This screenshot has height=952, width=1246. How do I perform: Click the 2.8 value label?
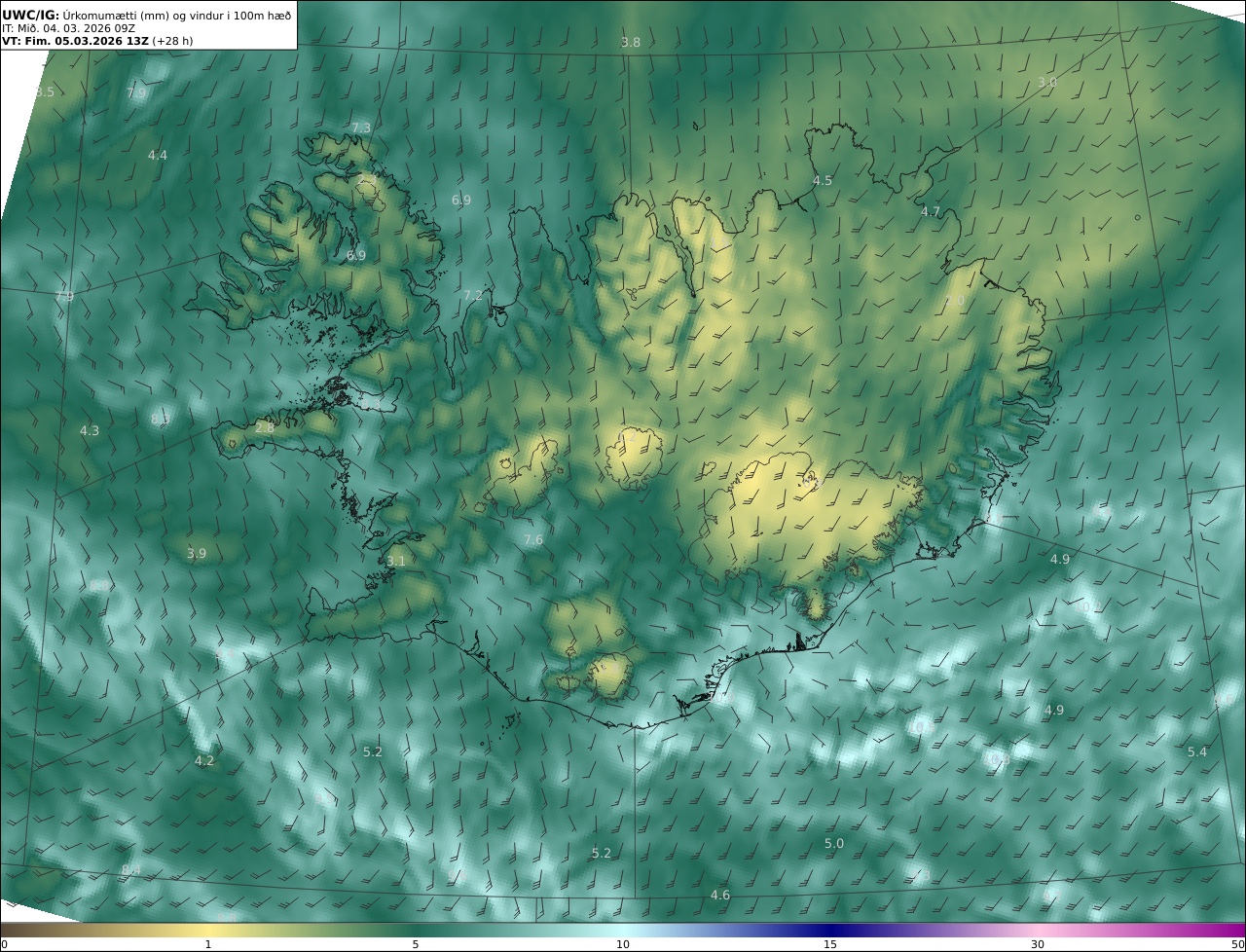pos(265,427)
